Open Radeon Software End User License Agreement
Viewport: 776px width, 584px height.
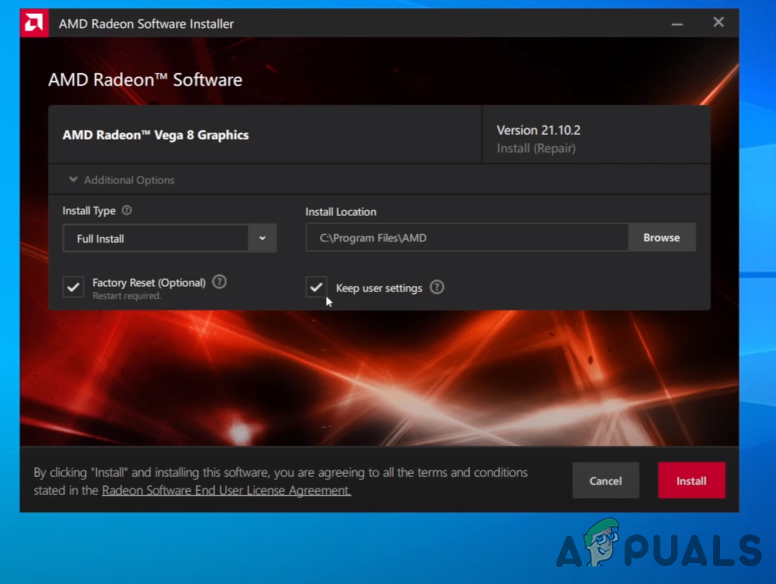[226, 490]
